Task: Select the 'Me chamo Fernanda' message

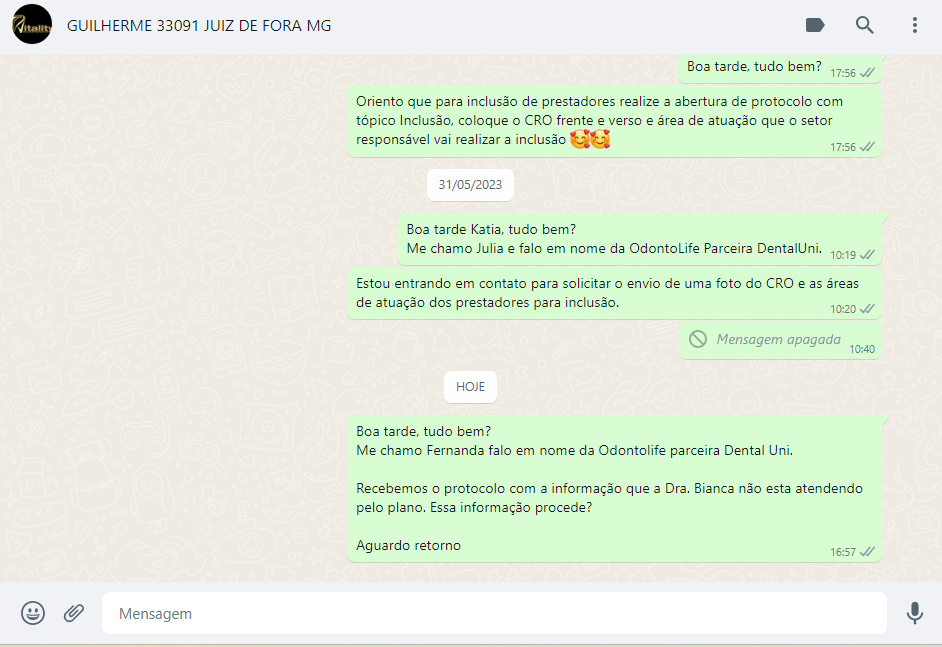Action: click(614, 488)
